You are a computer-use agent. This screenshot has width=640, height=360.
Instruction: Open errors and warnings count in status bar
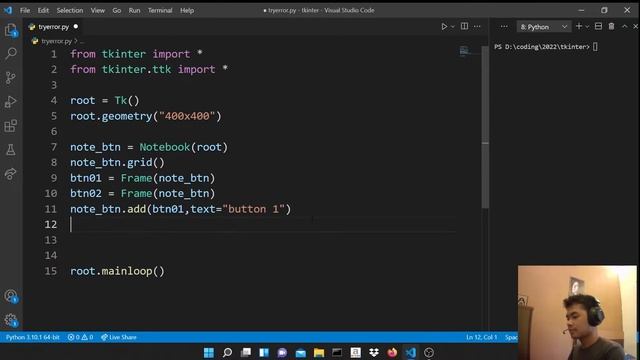[x=80, y=337]
